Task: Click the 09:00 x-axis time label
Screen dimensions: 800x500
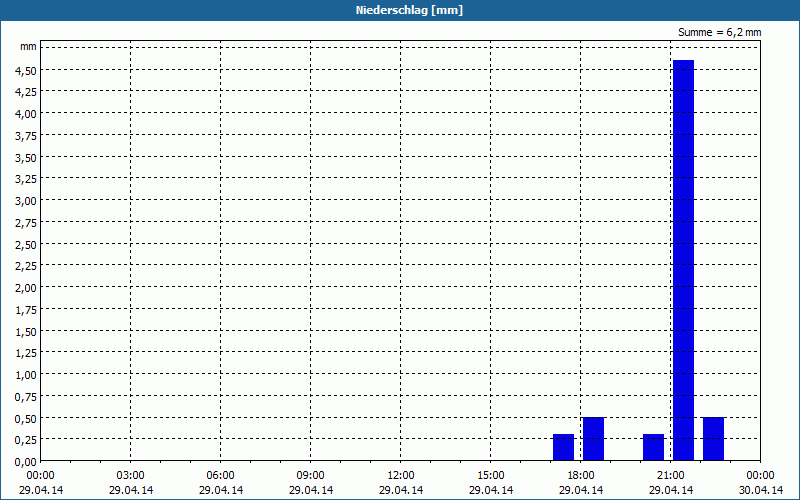Action: tap(311, 476)
